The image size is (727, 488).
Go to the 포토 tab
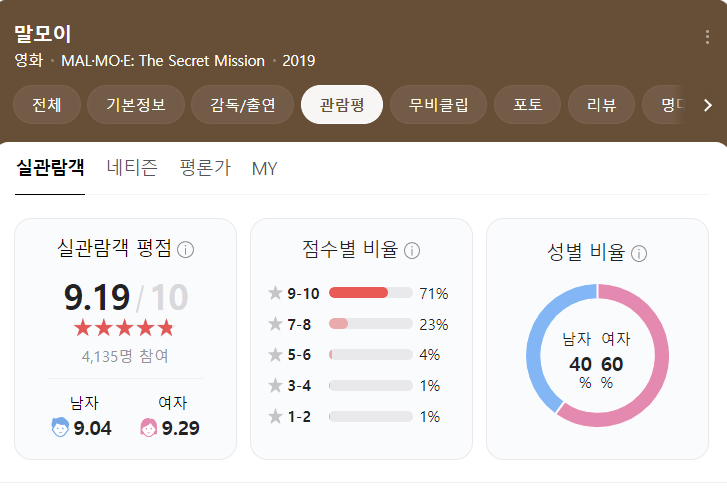click(x=528, y=105)
